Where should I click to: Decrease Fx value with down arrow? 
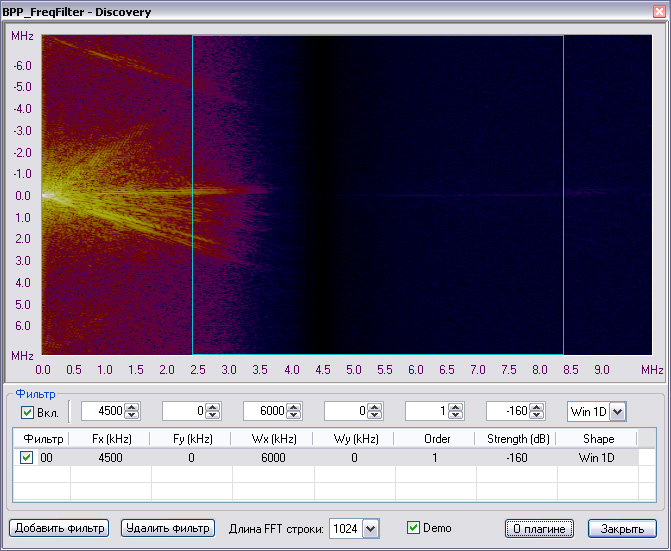click(132, 415)
